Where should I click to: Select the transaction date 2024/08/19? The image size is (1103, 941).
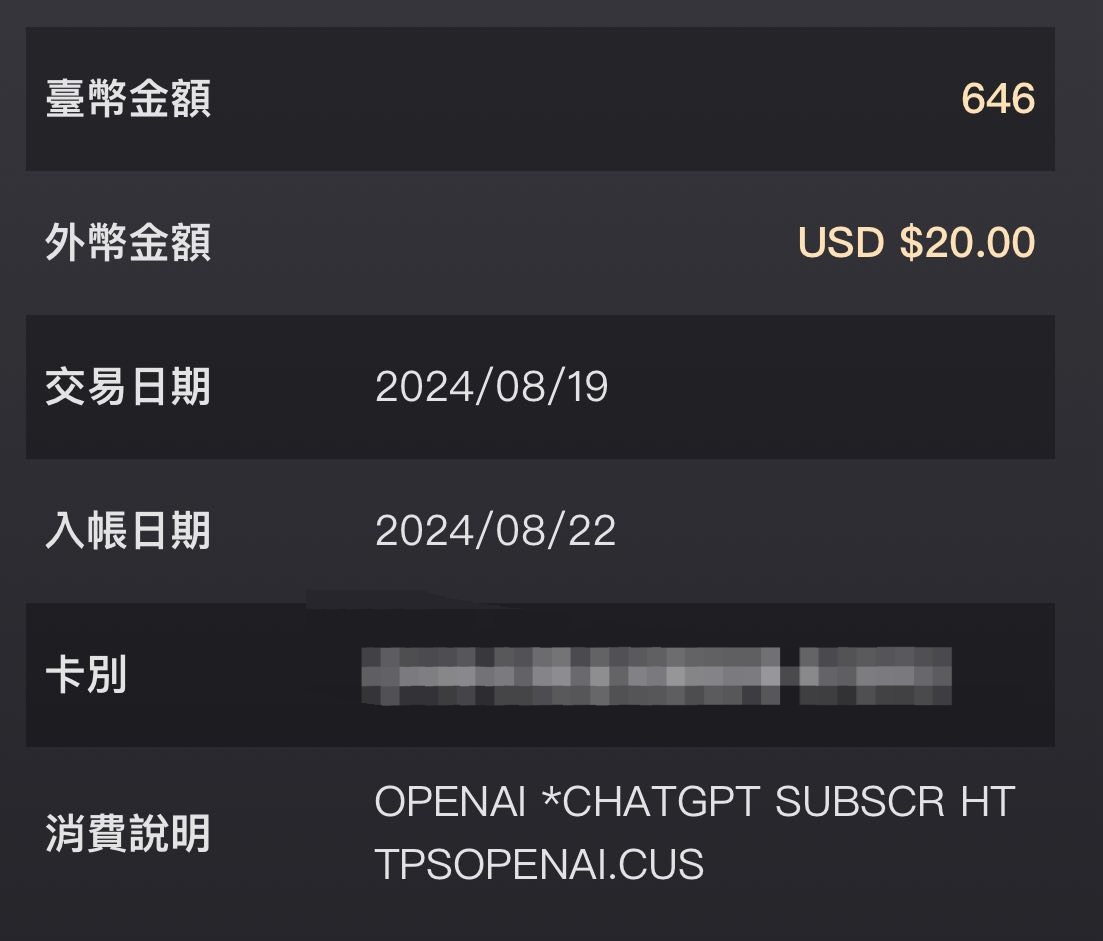pos(492,387)
